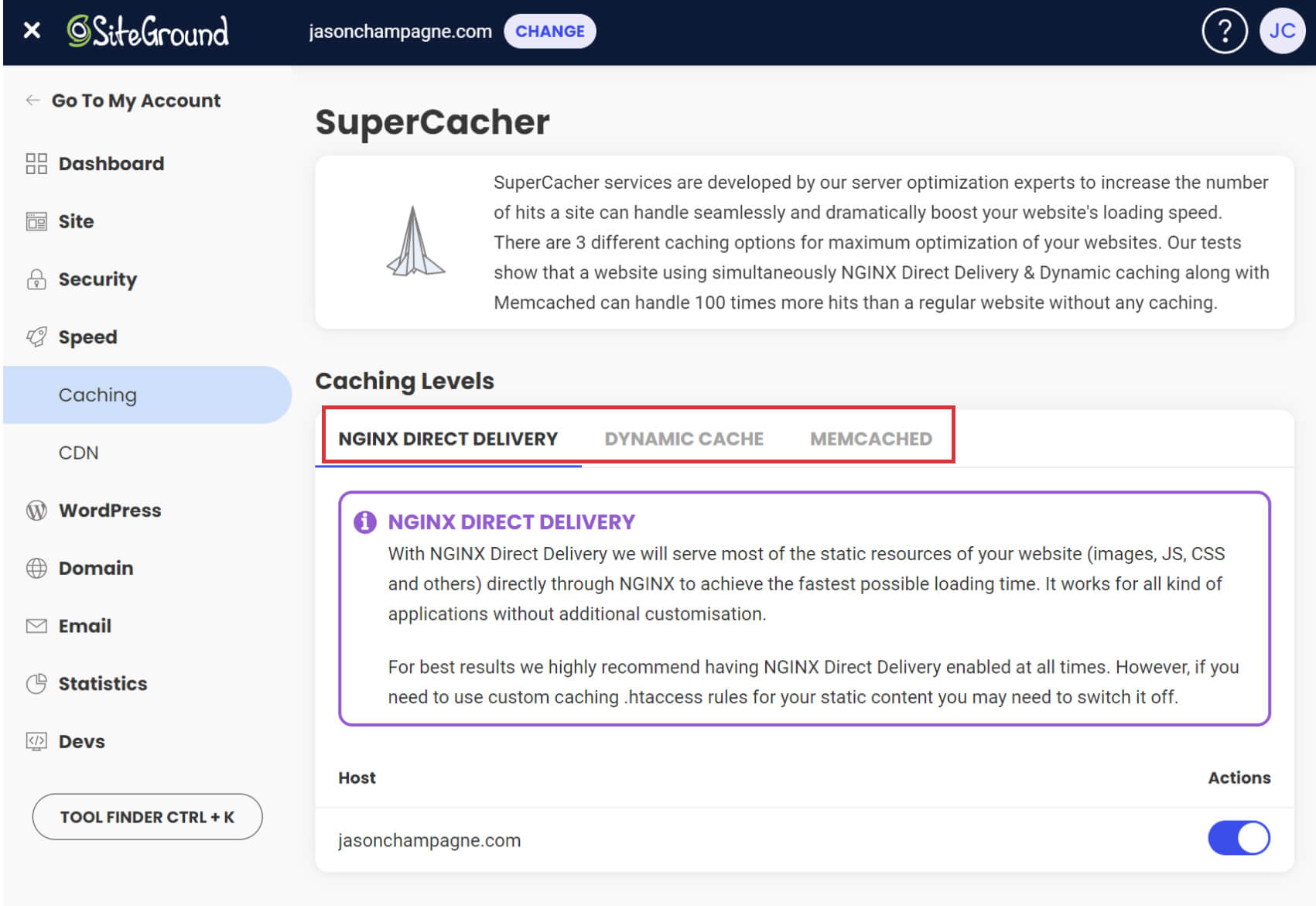Screen dimensions: 1316x906
Task: Expand the Devs menu section
Action: [81, 741]
